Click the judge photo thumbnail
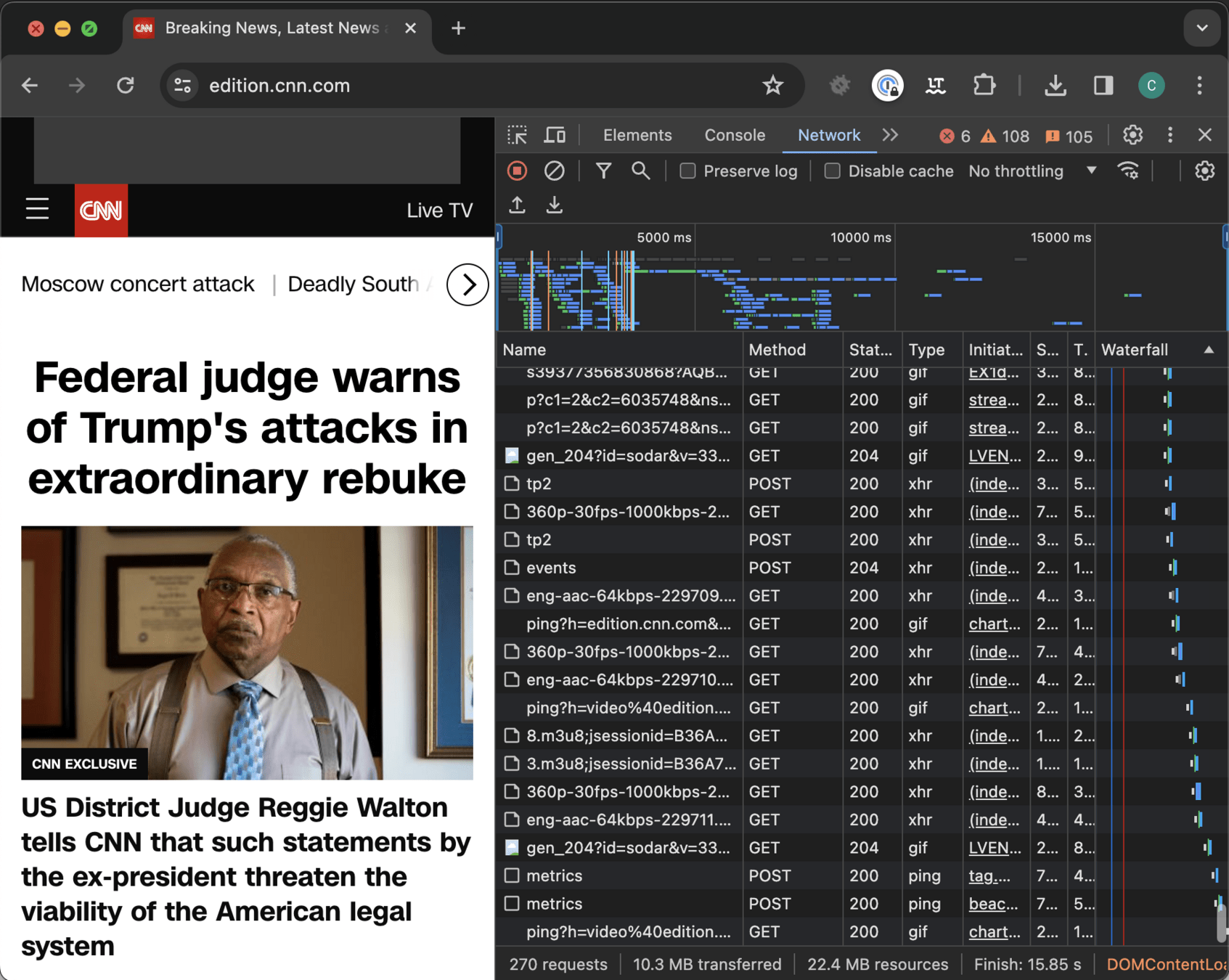 pyautogui.click(x=247, y=653)
